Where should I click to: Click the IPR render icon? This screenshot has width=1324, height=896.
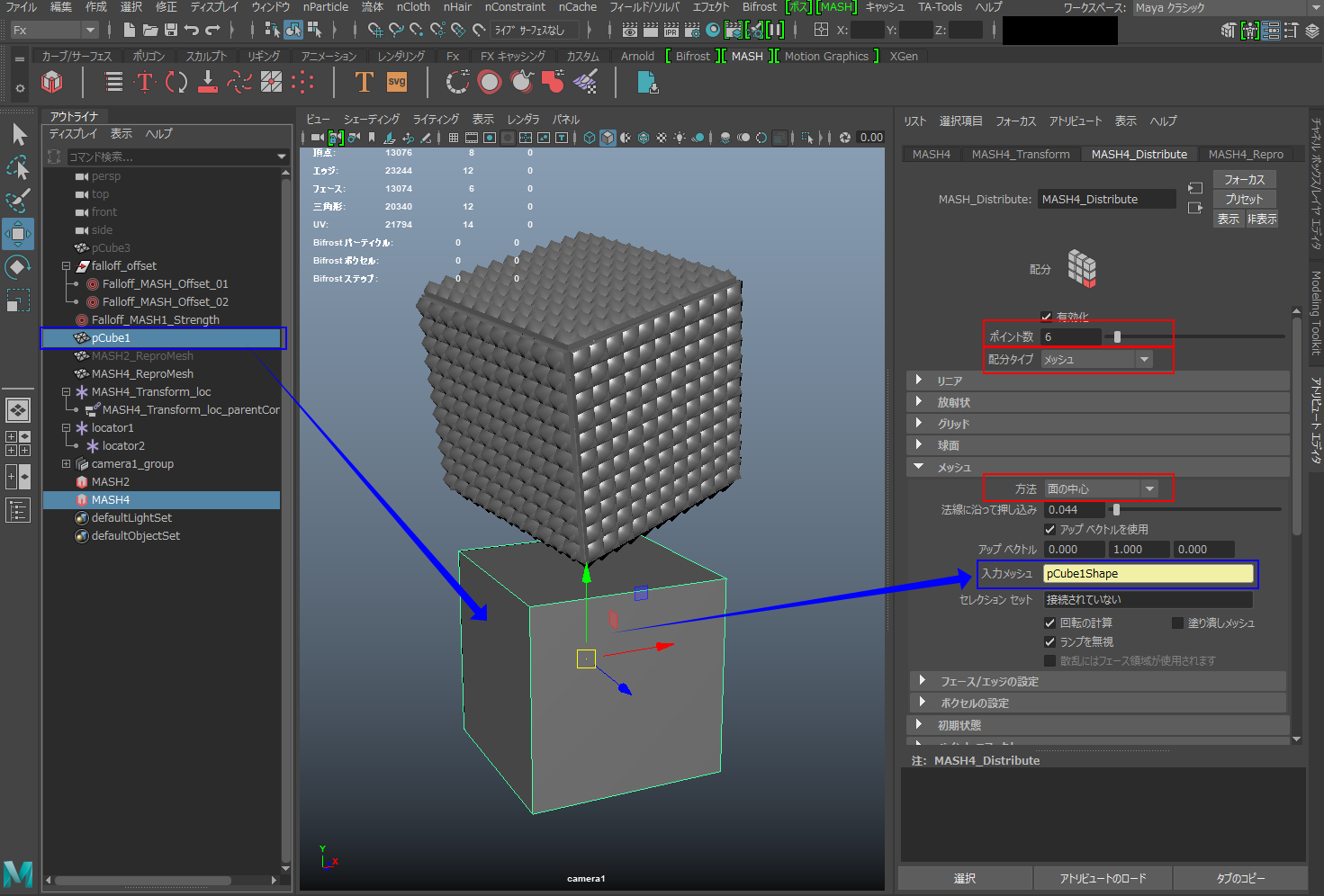click(x=671, y=30)
